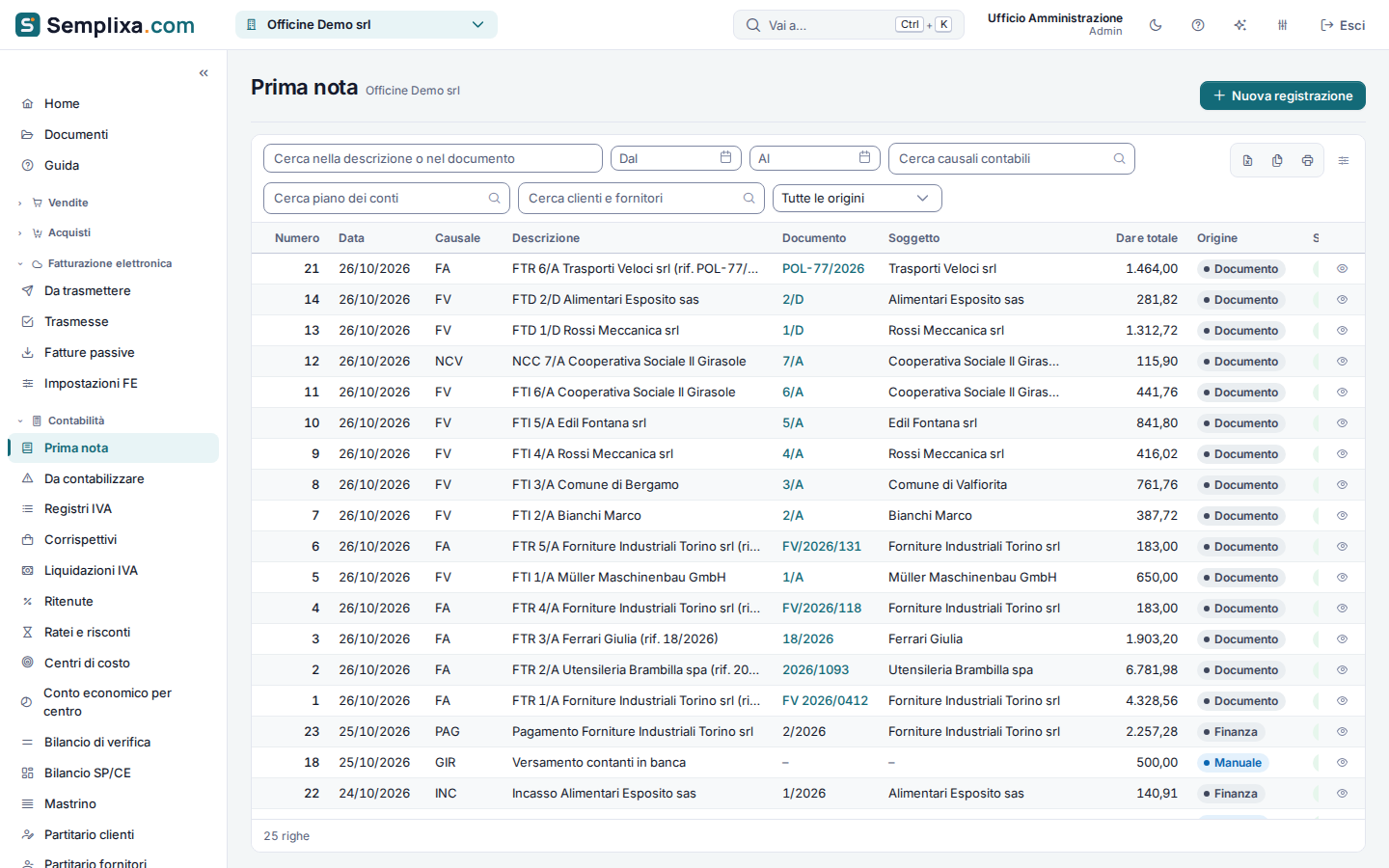The height and width of the screenshot is (868, 1389).
Task: Open the Tutte le origini dropdown
Action: pos(857,199)
